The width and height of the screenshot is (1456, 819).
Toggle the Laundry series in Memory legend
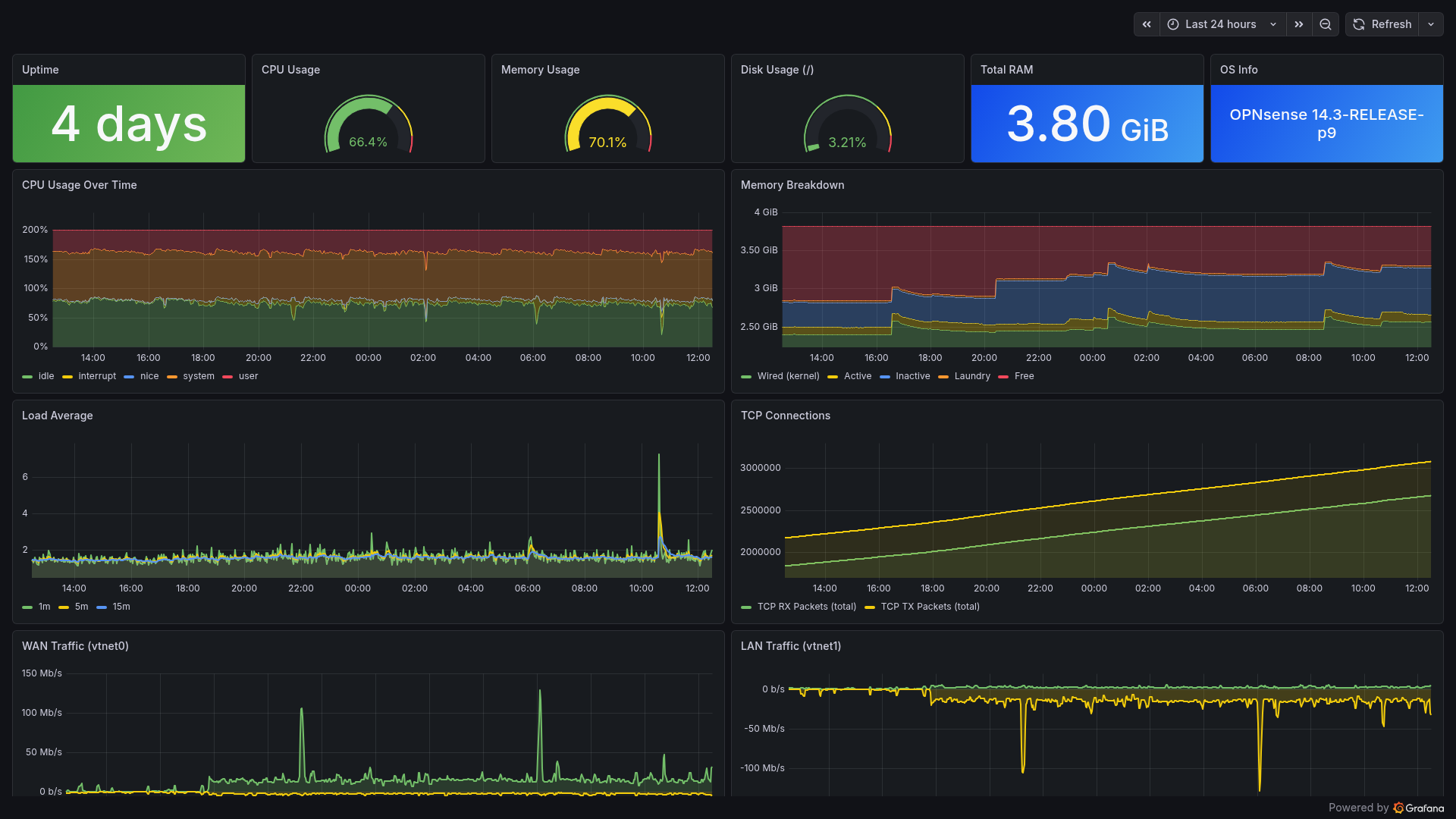972,376
